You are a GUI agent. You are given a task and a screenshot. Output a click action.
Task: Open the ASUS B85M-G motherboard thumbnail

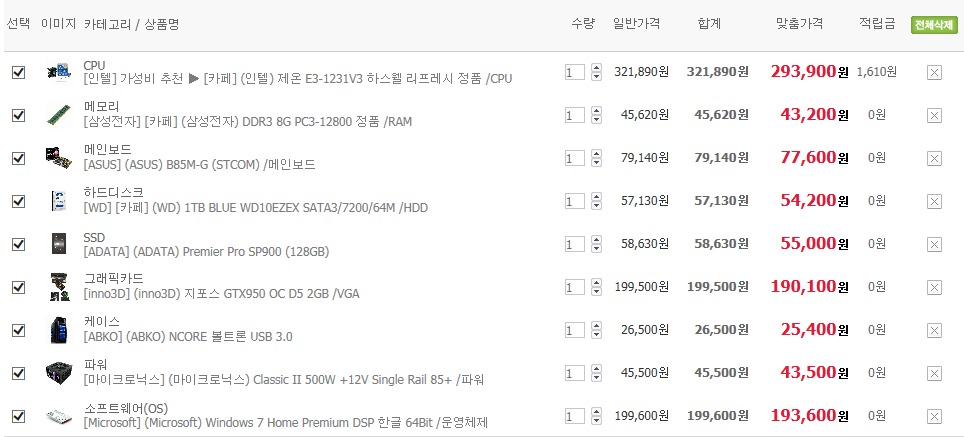point(59,157)
